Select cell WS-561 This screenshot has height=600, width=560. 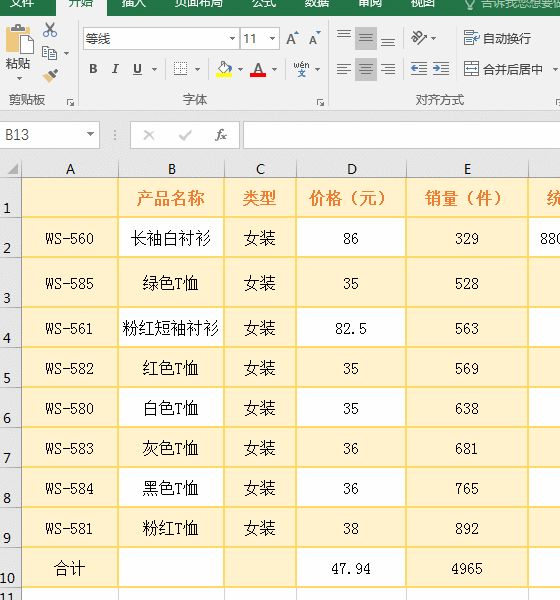coord(70,328)
